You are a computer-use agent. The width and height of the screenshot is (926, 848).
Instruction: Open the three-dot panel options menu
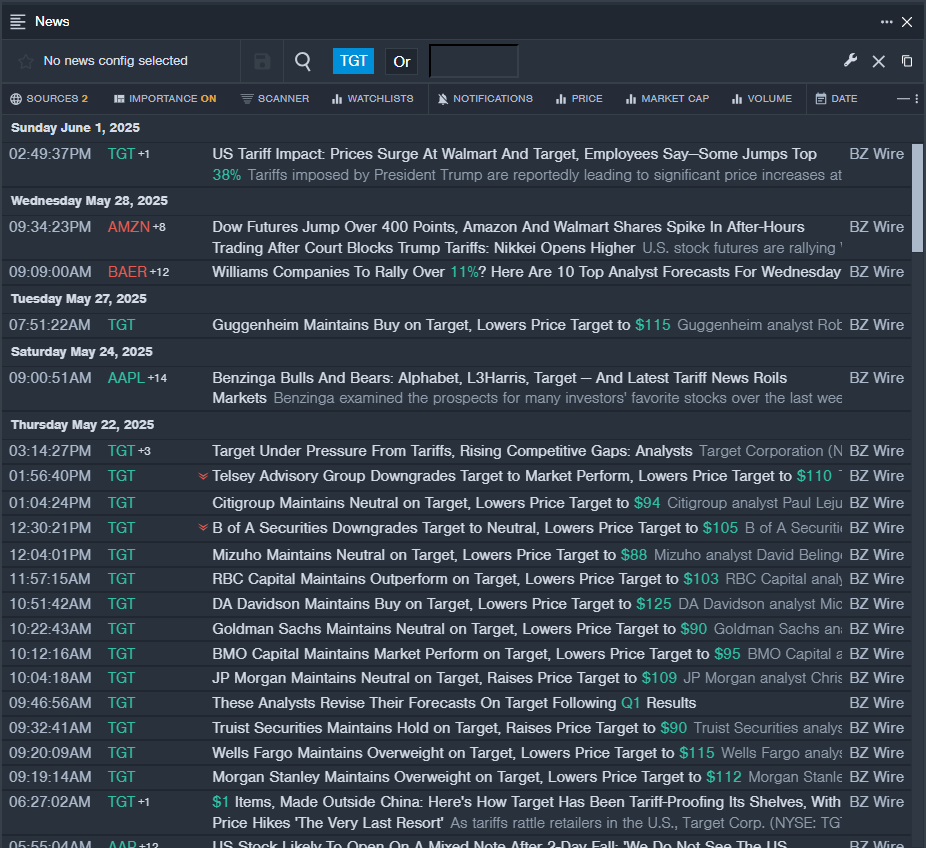tap(886, 22)
